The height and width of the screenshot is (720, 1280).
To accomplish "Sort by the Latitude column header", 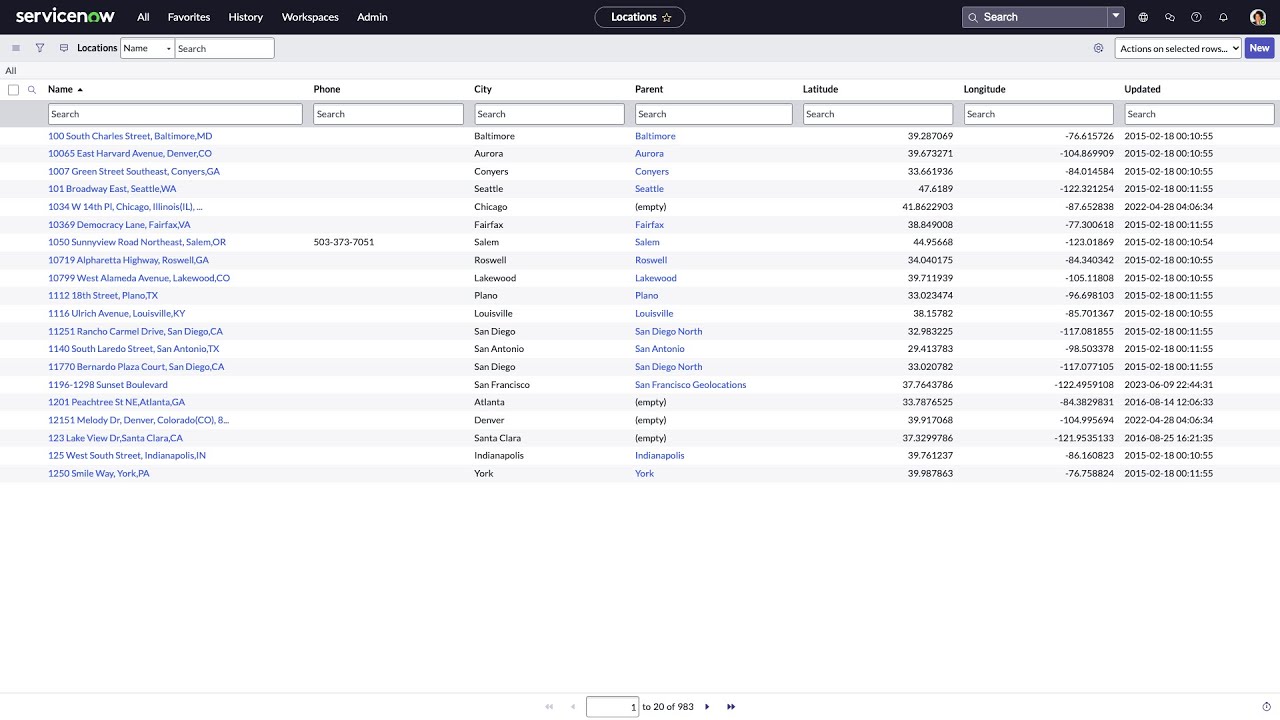I will pyautogui.click(x=820, y=90).
